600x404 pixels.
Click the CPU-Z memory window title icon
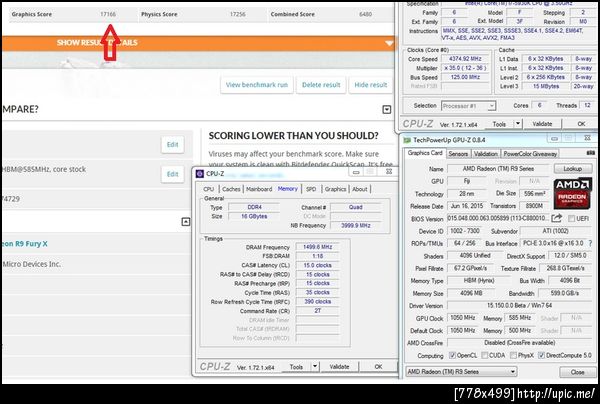pos(199,174)
